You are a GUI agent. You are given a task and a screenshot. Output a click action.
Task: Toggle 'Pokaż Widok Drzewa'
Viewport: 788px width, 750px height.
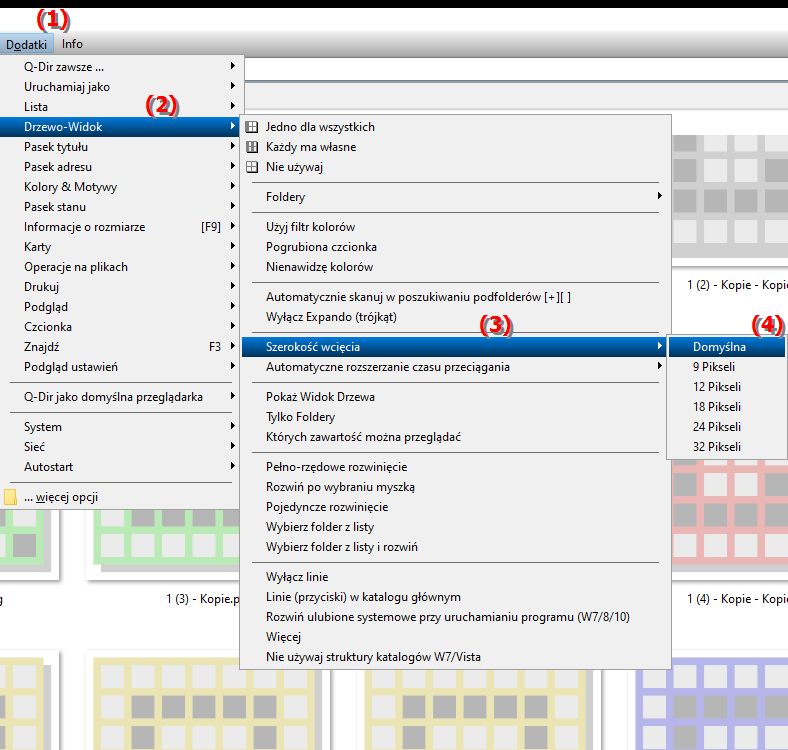pyautogui.click(x=456, y=397)
